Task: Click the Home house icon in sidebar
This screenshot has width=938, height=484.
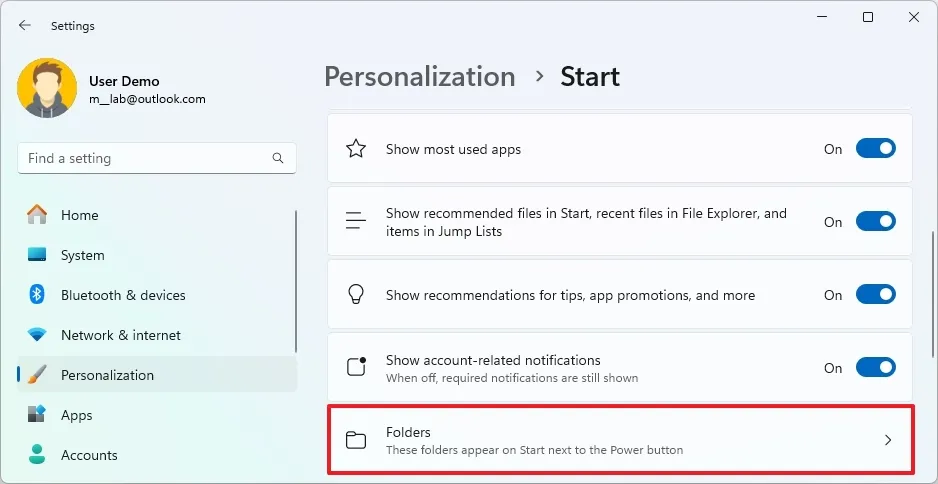Action: 37,215
